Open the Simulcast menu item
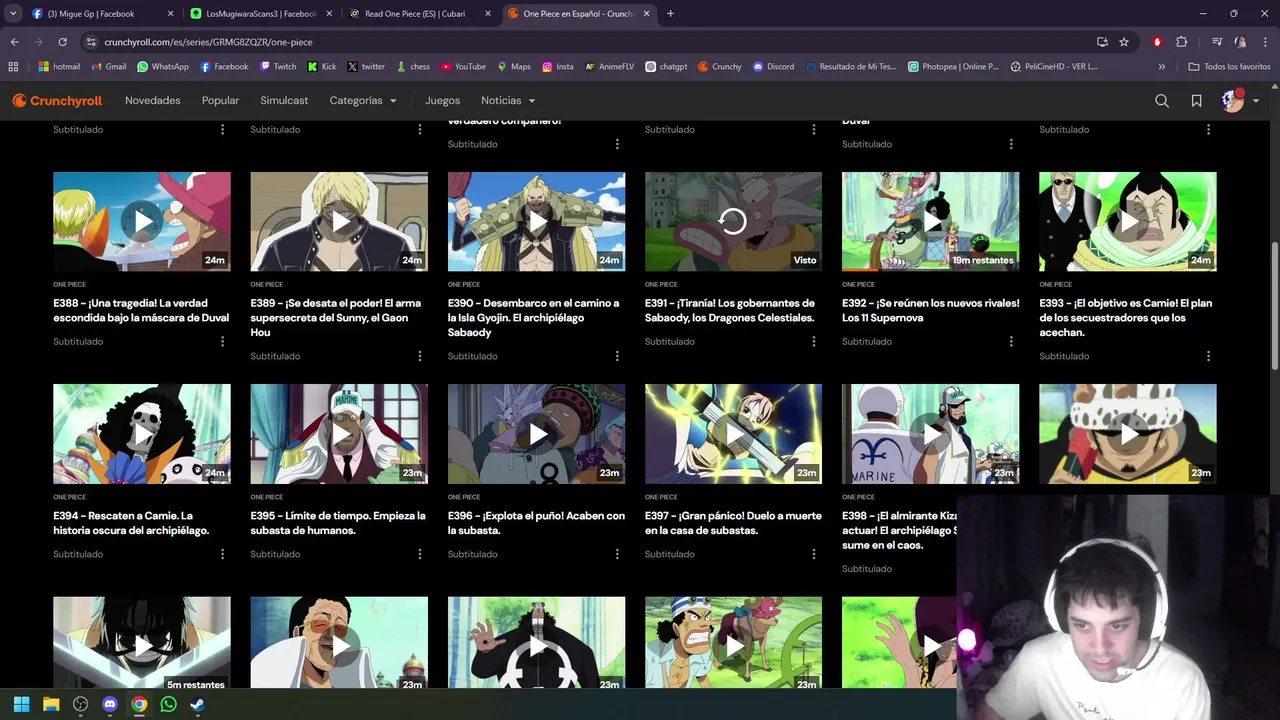Viewport: 1280px width, 720px height. coord(284,101)
